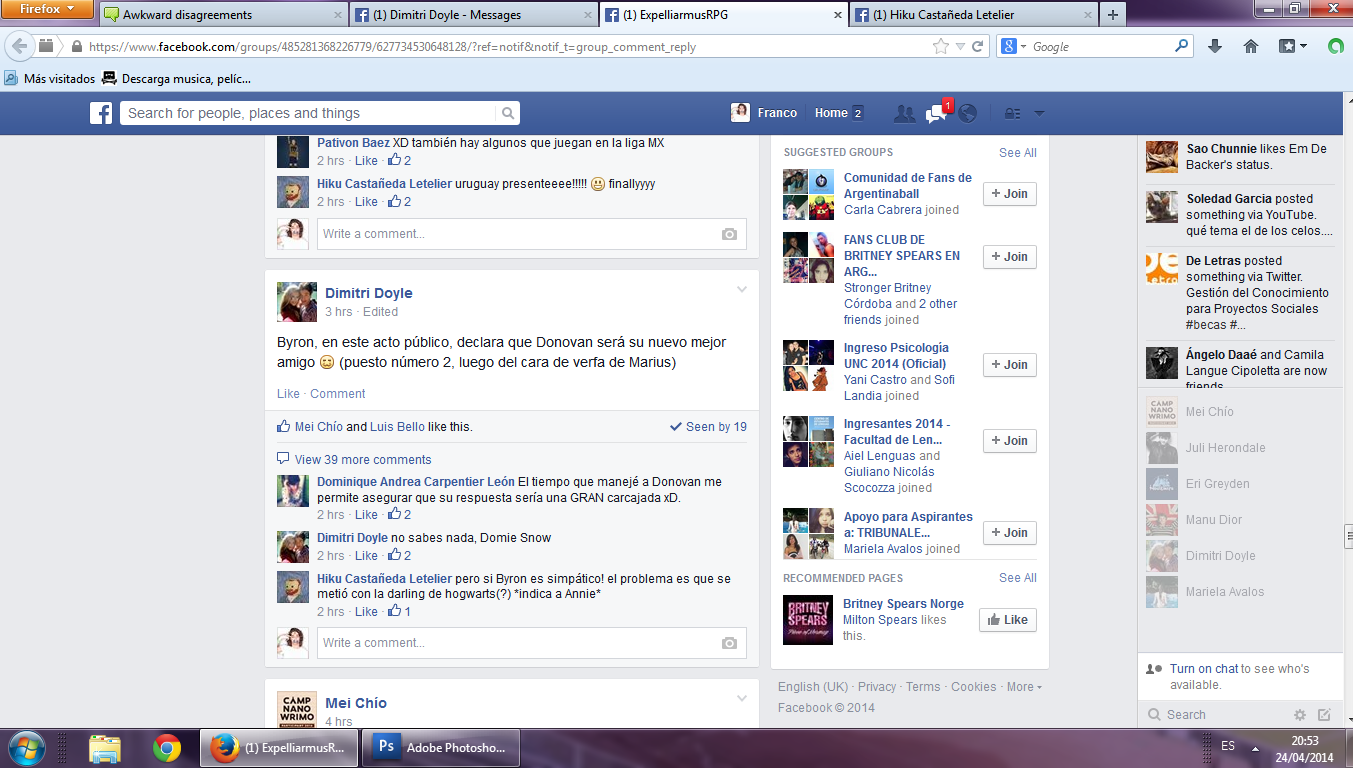Switch to Awkward disagreements tab
Image resolution: width=1353 pixels, height=768 pixels.
click(224, 15)
